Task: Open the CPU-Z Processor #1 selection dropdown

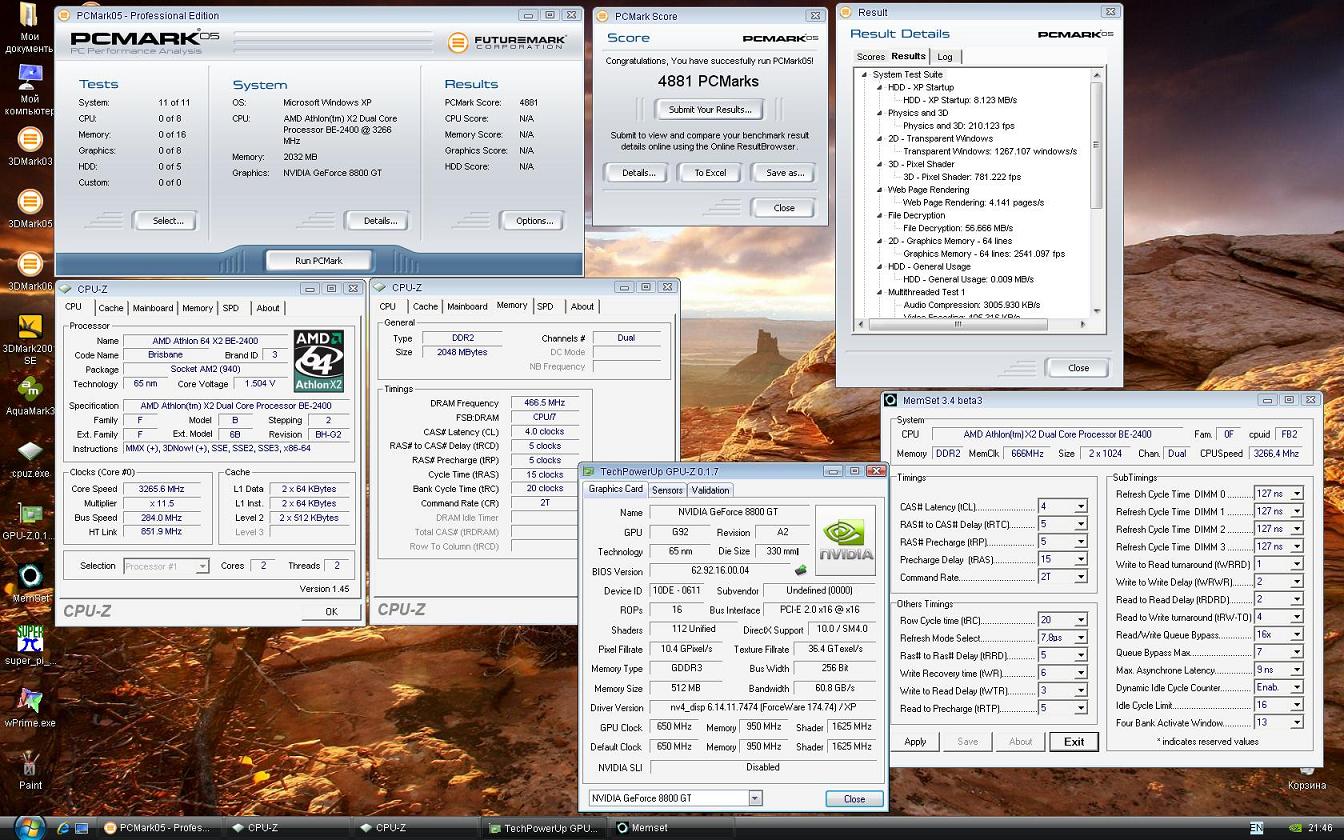Action: point(201,566)
